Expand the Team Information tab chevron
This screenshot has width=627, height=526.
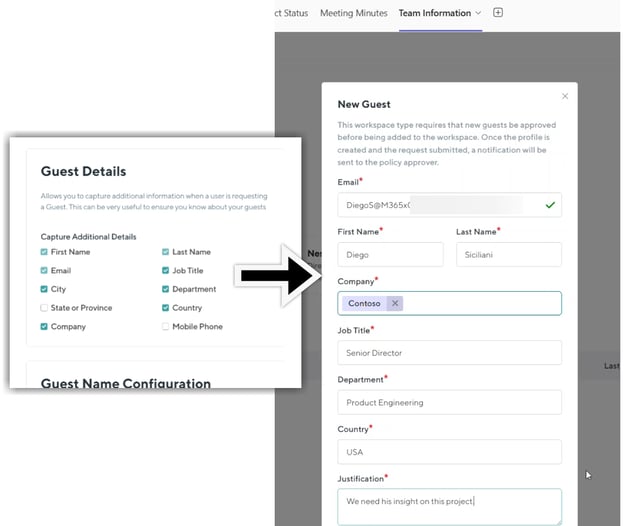click(478, 13)
